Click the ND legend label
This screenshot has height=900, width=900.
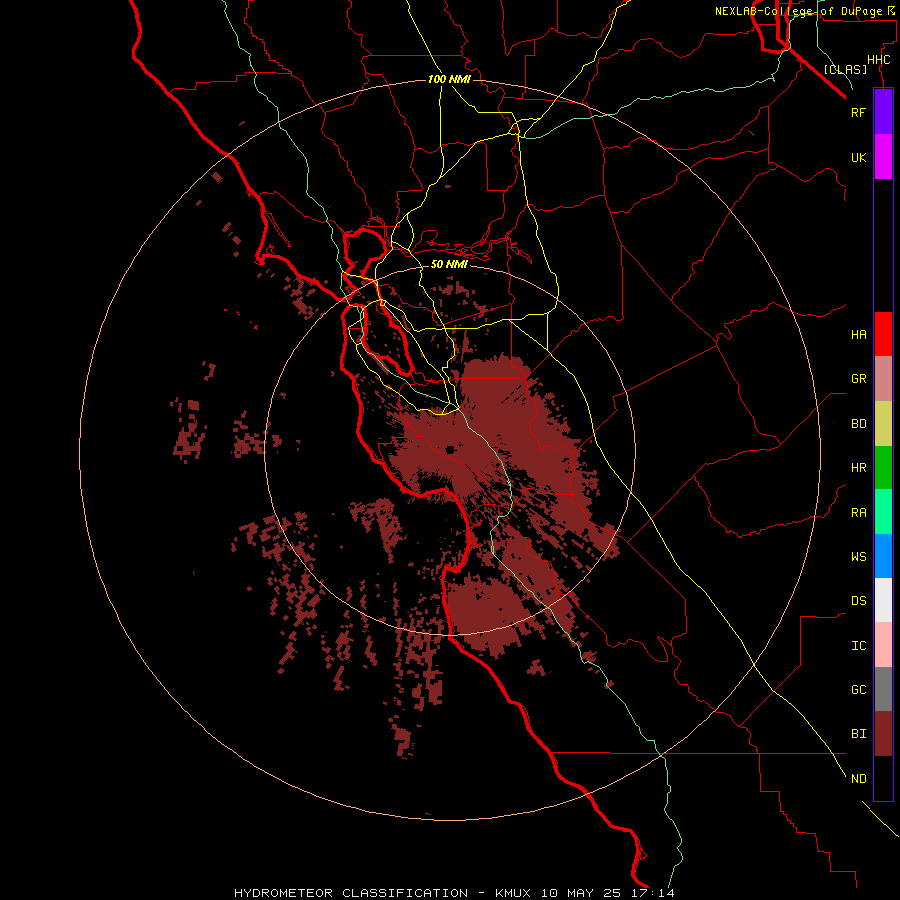tap(858, 779)
